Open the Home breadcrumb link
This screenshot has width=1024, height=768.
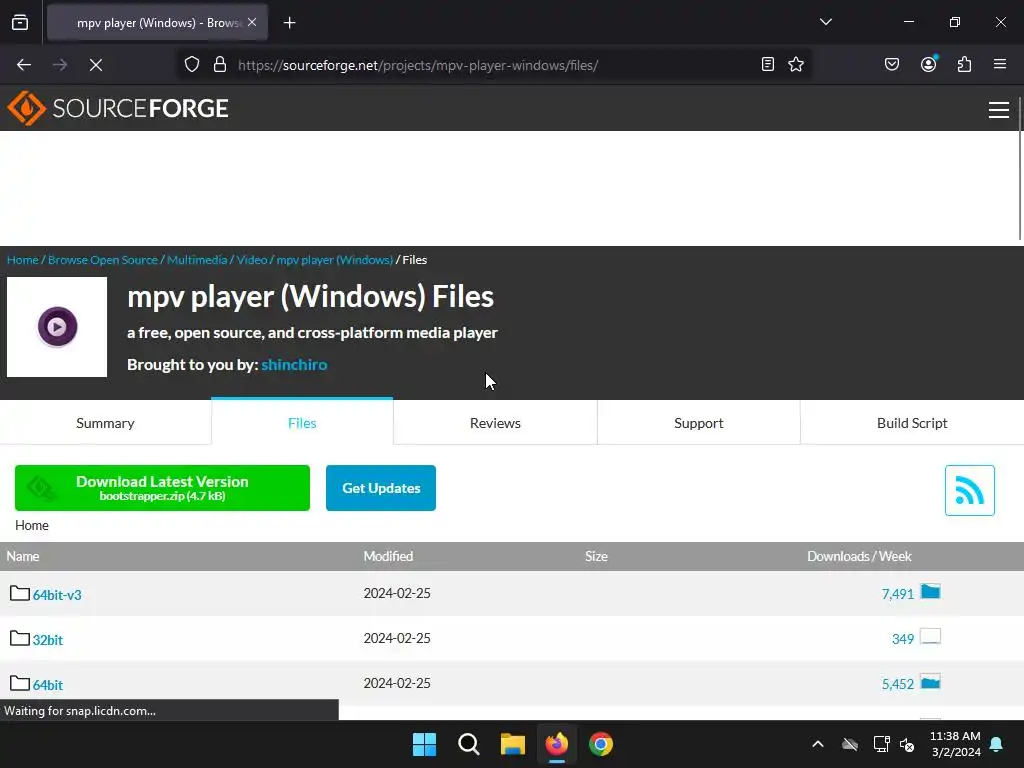(23, 260)
